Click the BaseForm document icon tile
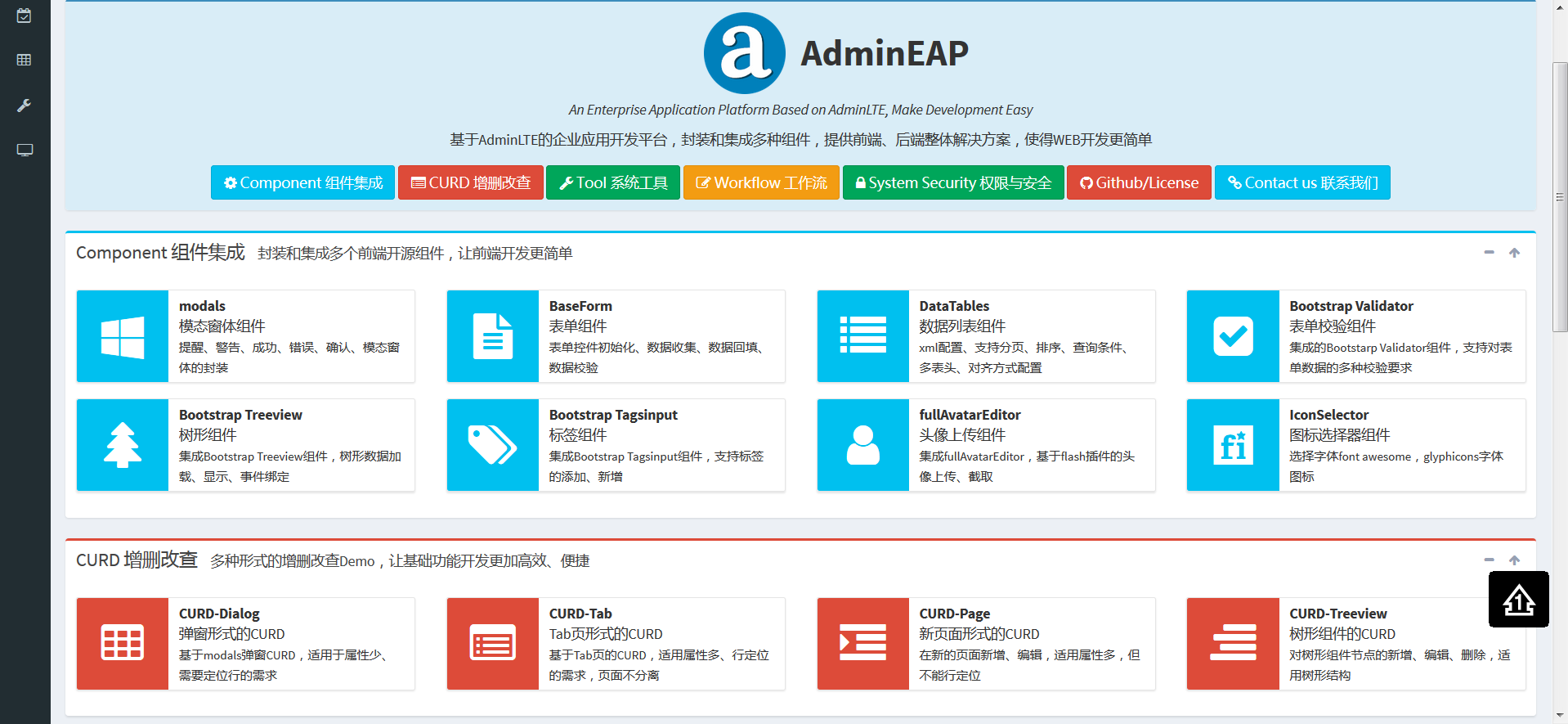This screenshot has height=724, width=1568. [x=493, y=336]
